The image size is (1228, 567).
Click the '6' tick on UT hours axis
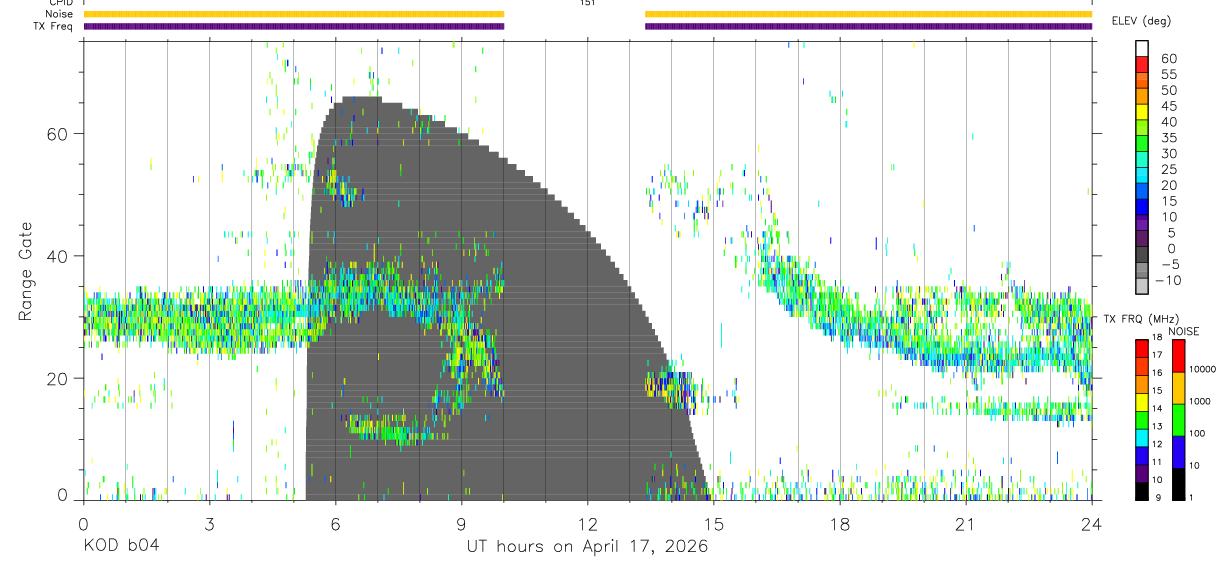336,523
